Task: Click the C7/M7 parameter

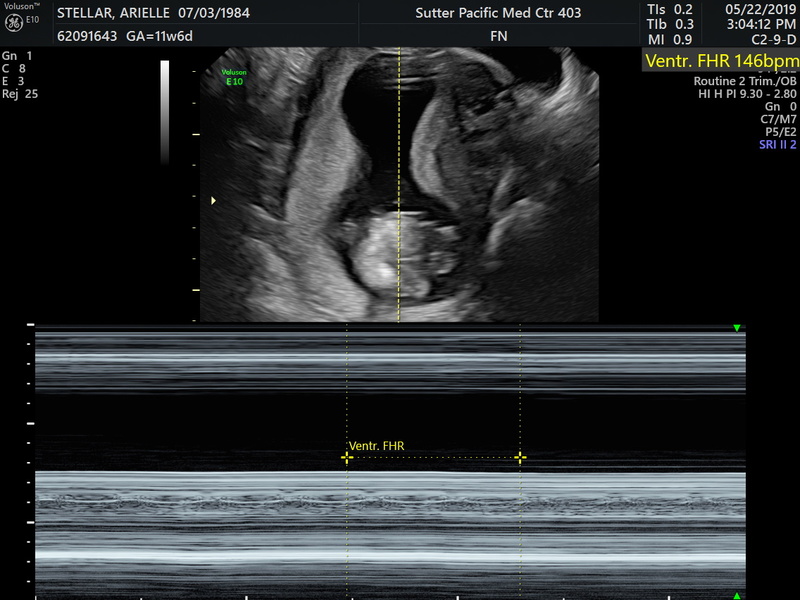Action: [779, 119]
